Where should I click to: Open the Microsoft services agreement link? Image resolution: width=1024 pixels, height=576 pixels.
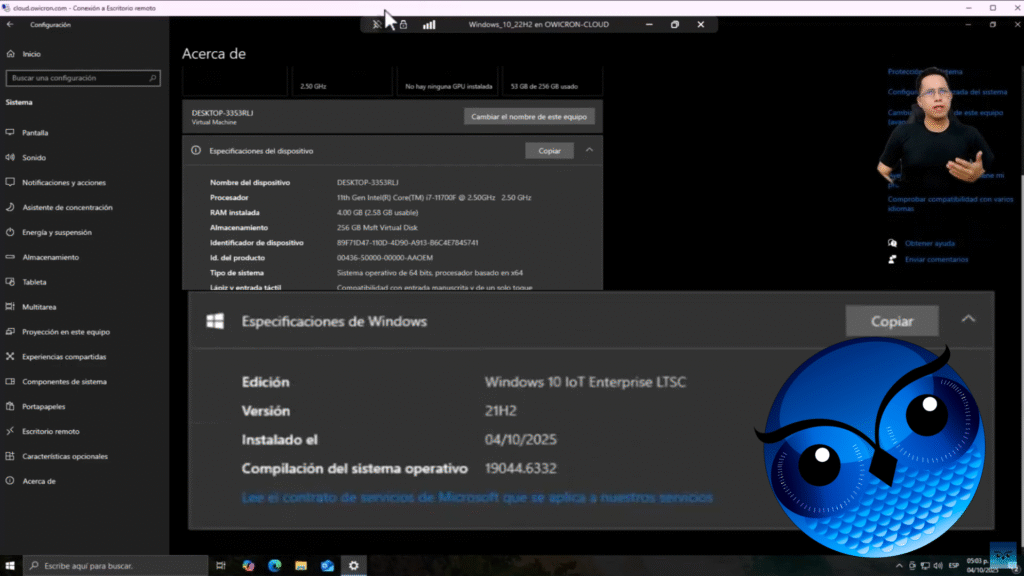point(477,497)
